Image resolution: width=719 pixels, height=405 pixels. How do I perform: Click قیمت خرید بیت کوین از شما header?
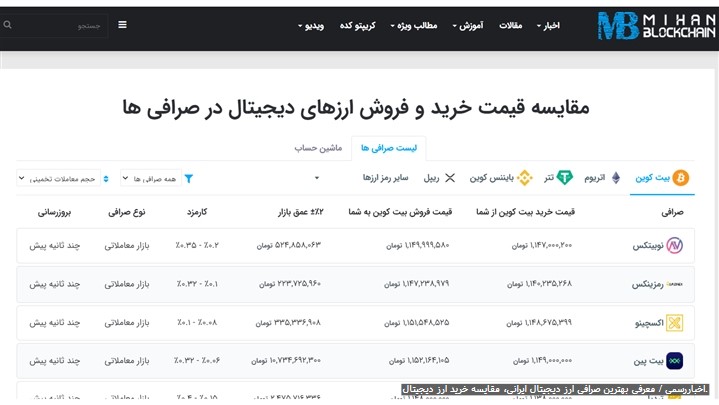525,212
